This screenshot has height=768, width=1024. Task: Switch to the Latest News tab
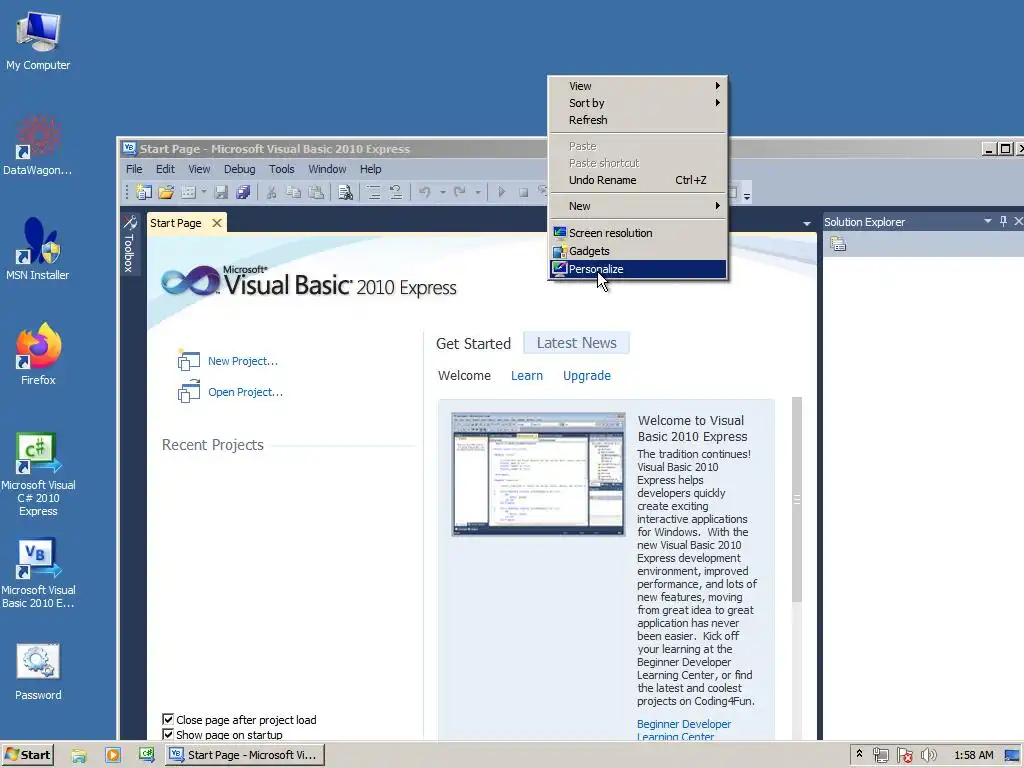pos(577,343)
